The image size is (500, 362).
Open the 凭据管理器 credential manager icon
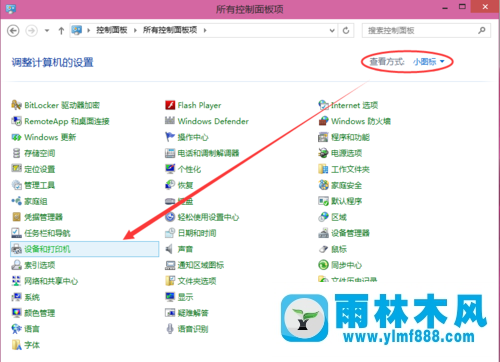click(16, 217)
